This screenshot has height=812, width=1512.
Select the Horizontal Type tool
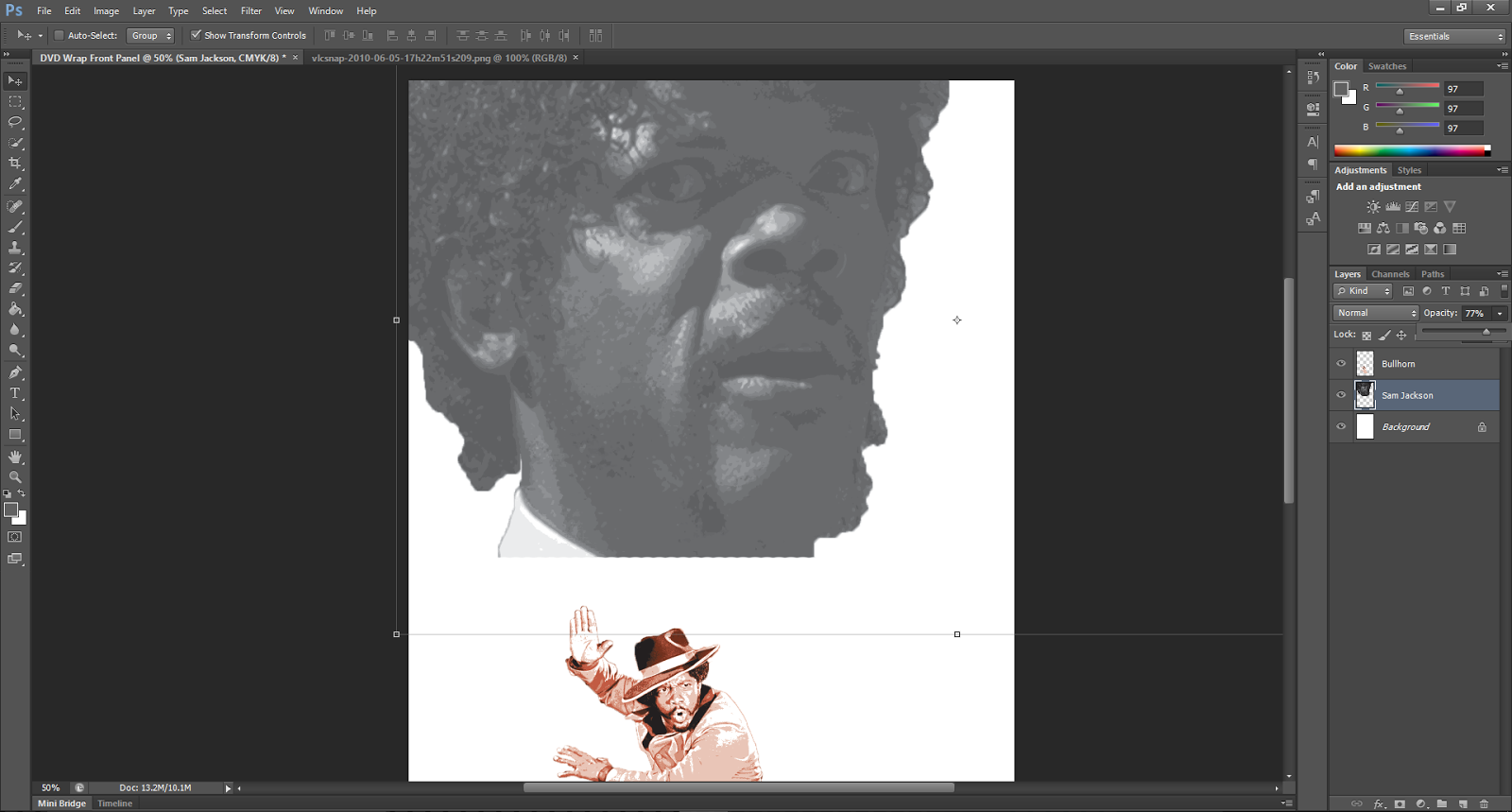click(15, 393)
